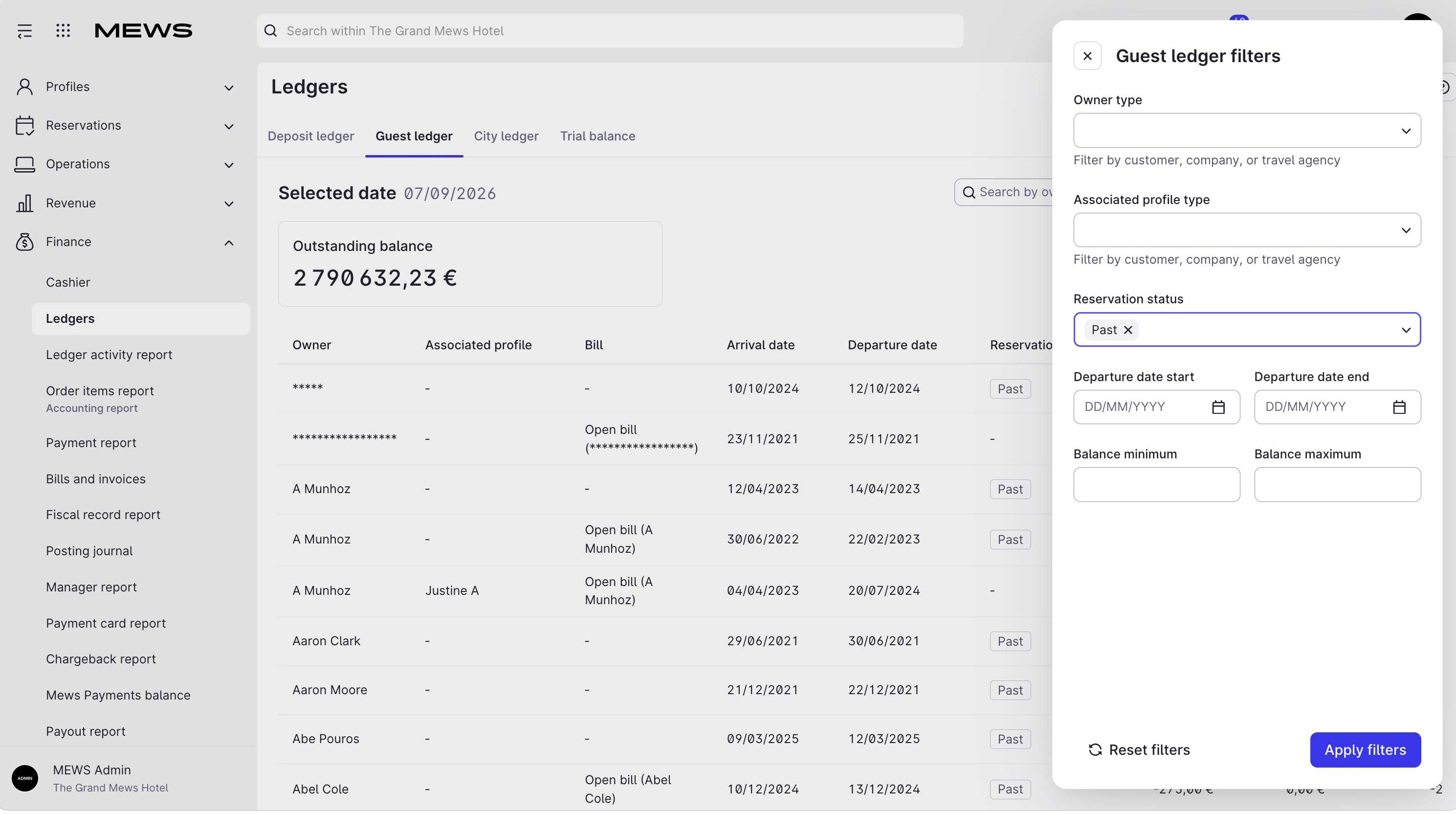The image size is (1456, 814).
Task: Click the Balance maximum input
Action: point(1337,485)
